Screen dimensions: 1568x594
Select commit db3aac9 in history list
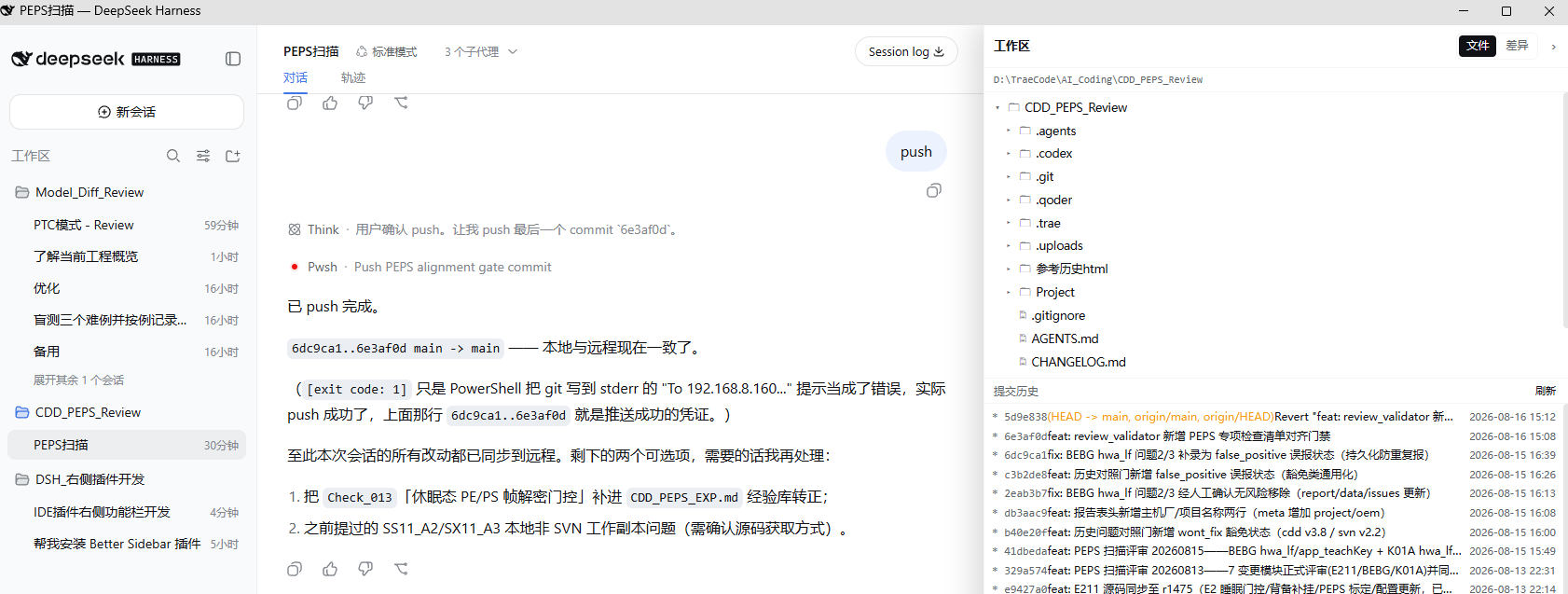1273,513
